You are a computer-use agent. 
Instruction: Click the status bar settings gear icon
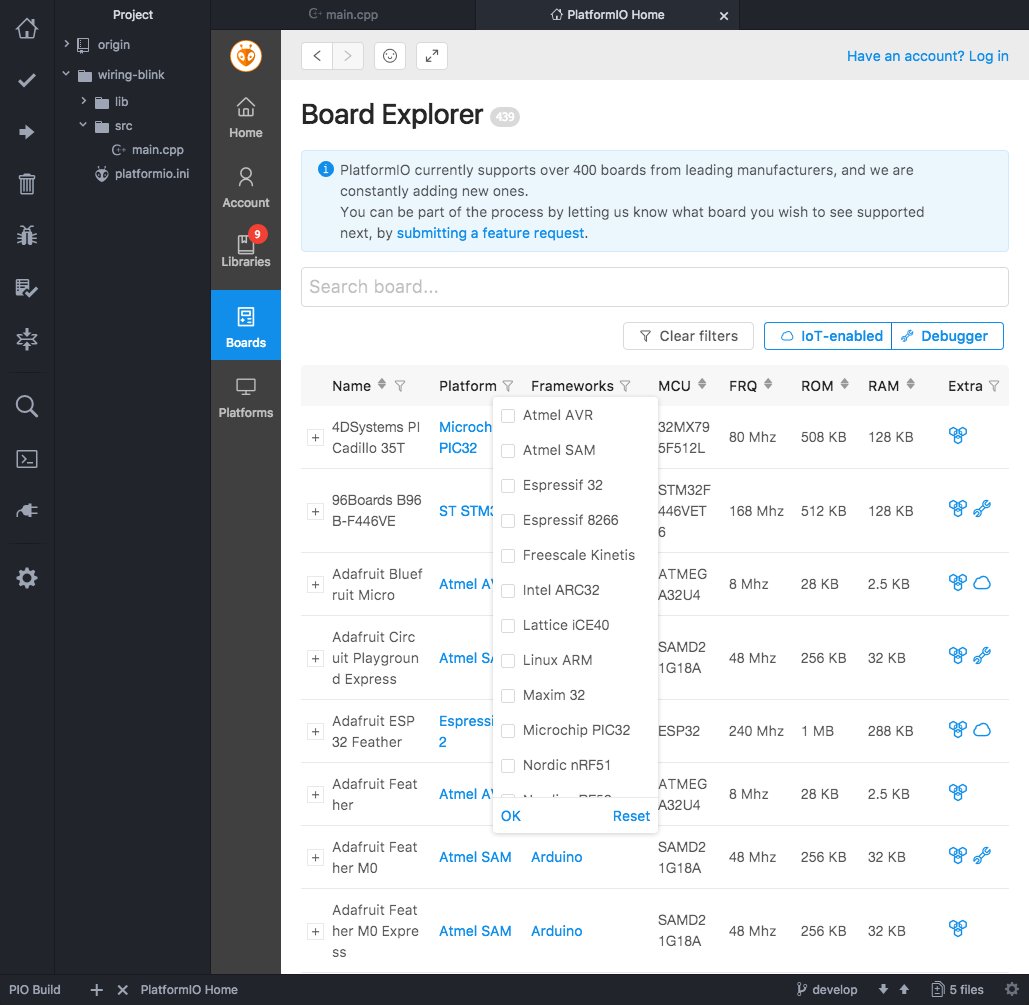pos(1012,989)
